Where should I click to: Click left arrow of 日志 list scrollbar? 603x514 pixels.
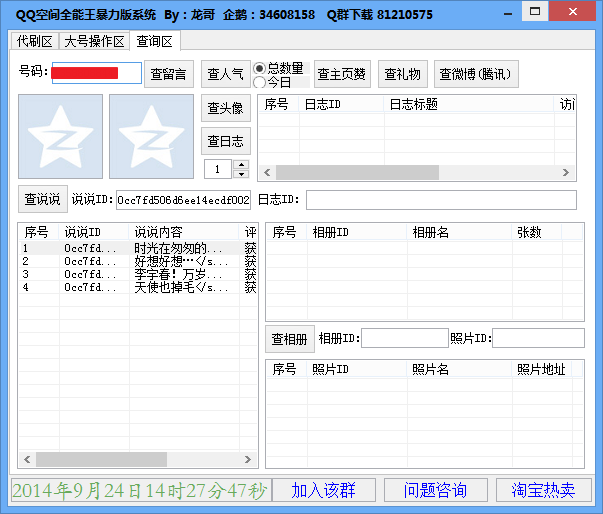[267, 173]
